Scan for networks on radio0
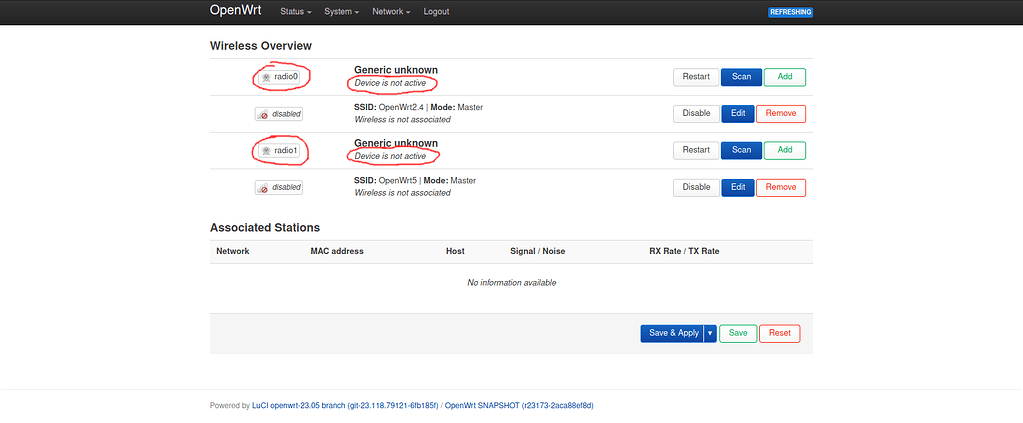The image size is (1023, 423). [741, 76]
